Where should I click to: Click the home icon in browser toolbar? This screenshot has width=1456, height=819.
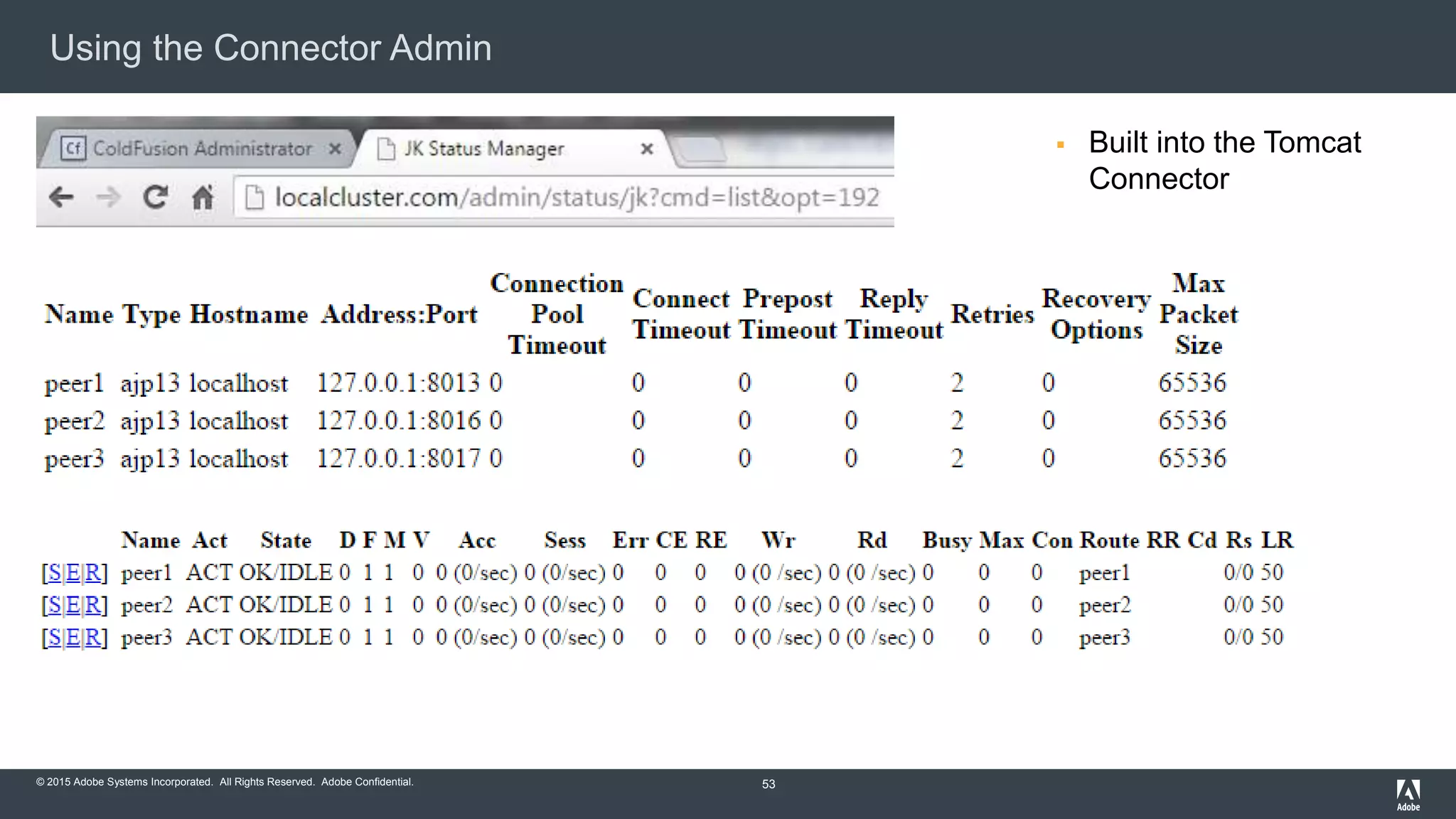(203, 197)
